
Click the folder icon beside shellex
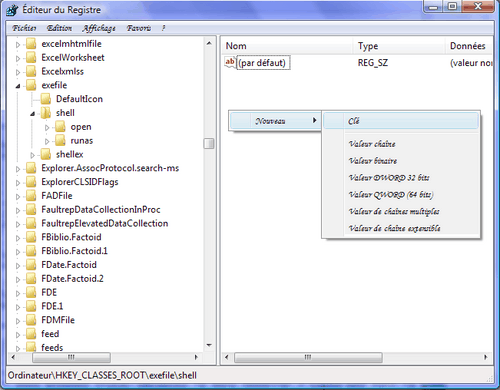[x=46, y=154]
